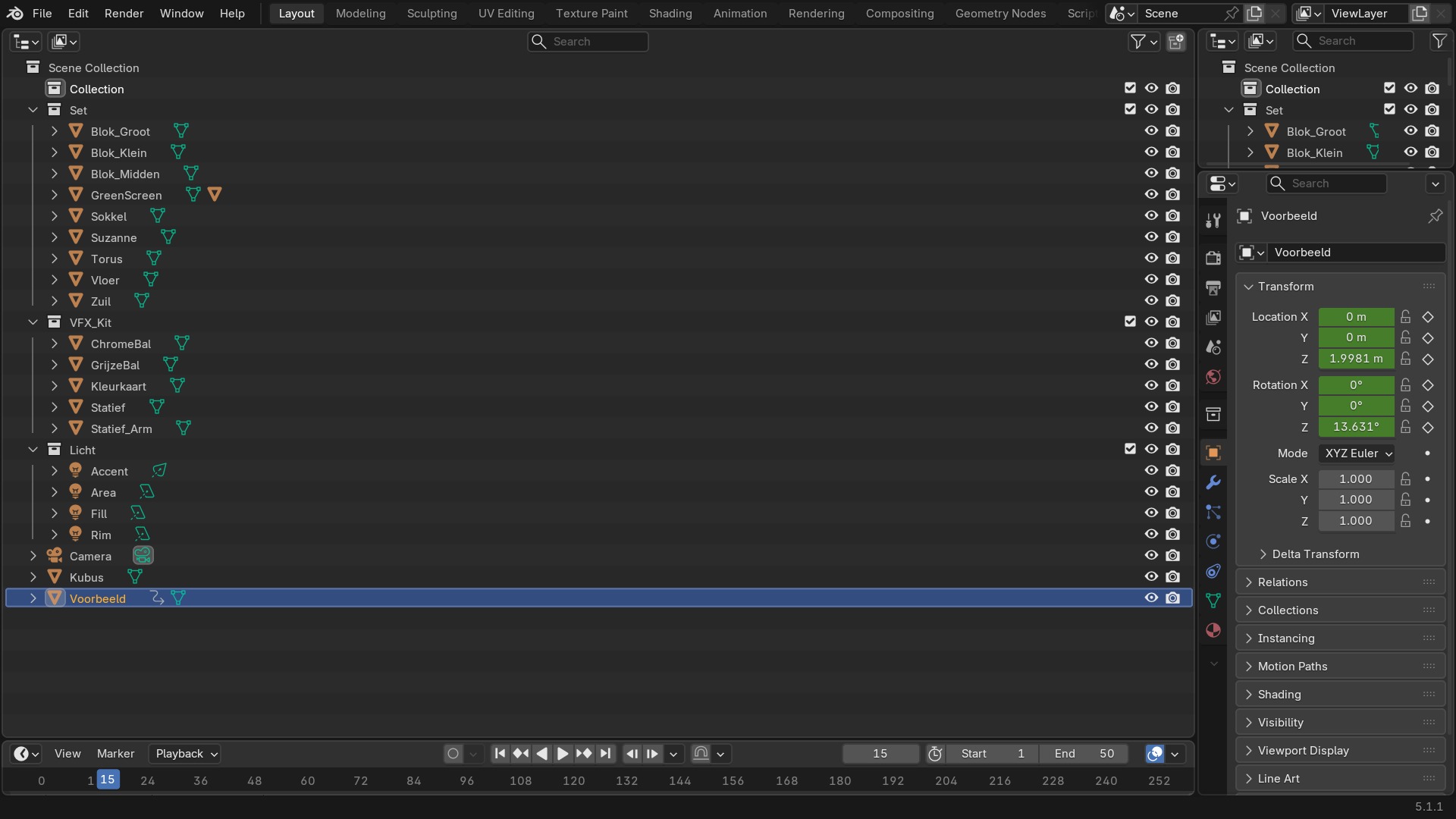Open the Edit menu
The image size is (1456, 819).
point(78,14)
